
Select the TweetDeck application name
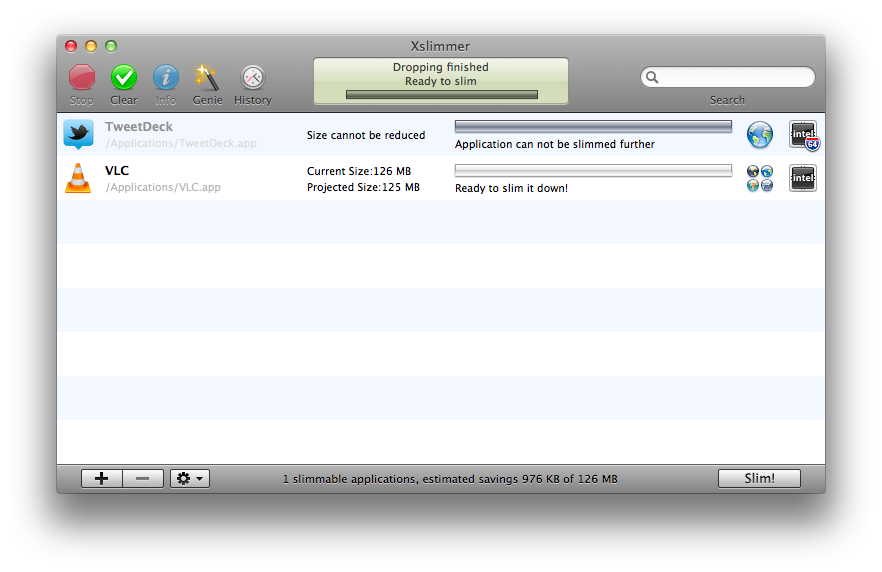[x=139, y=127]
